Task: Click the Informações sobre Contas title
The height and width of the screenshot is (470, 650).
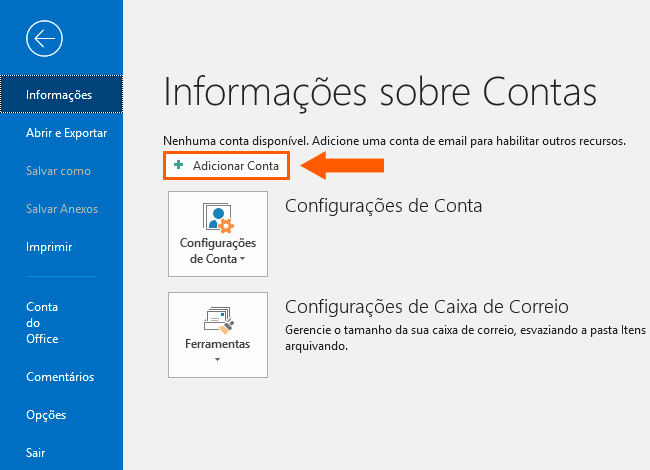Action: (x=380, y=92)
